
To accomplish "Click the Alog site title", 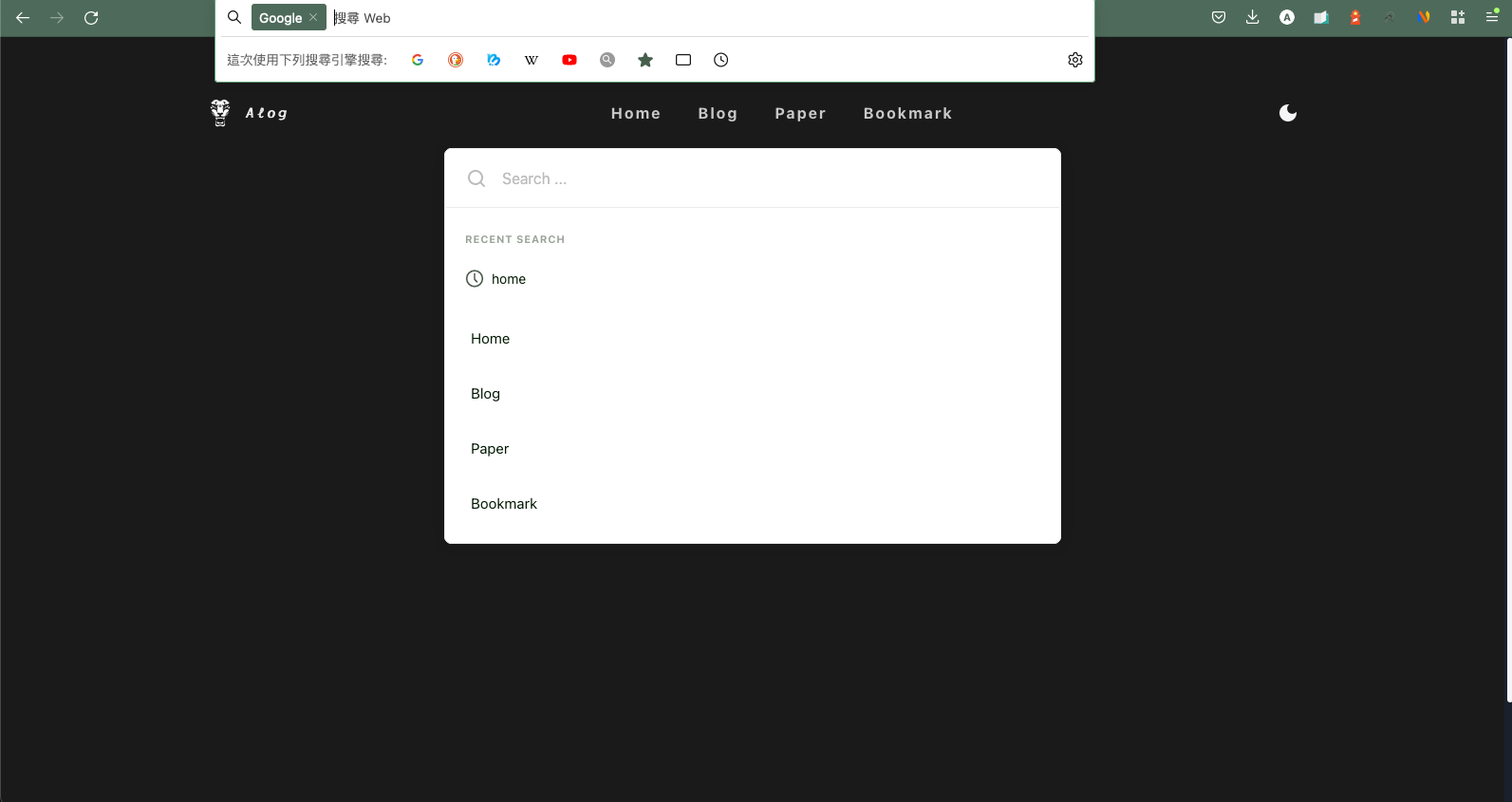I will [x=267, y=113].
